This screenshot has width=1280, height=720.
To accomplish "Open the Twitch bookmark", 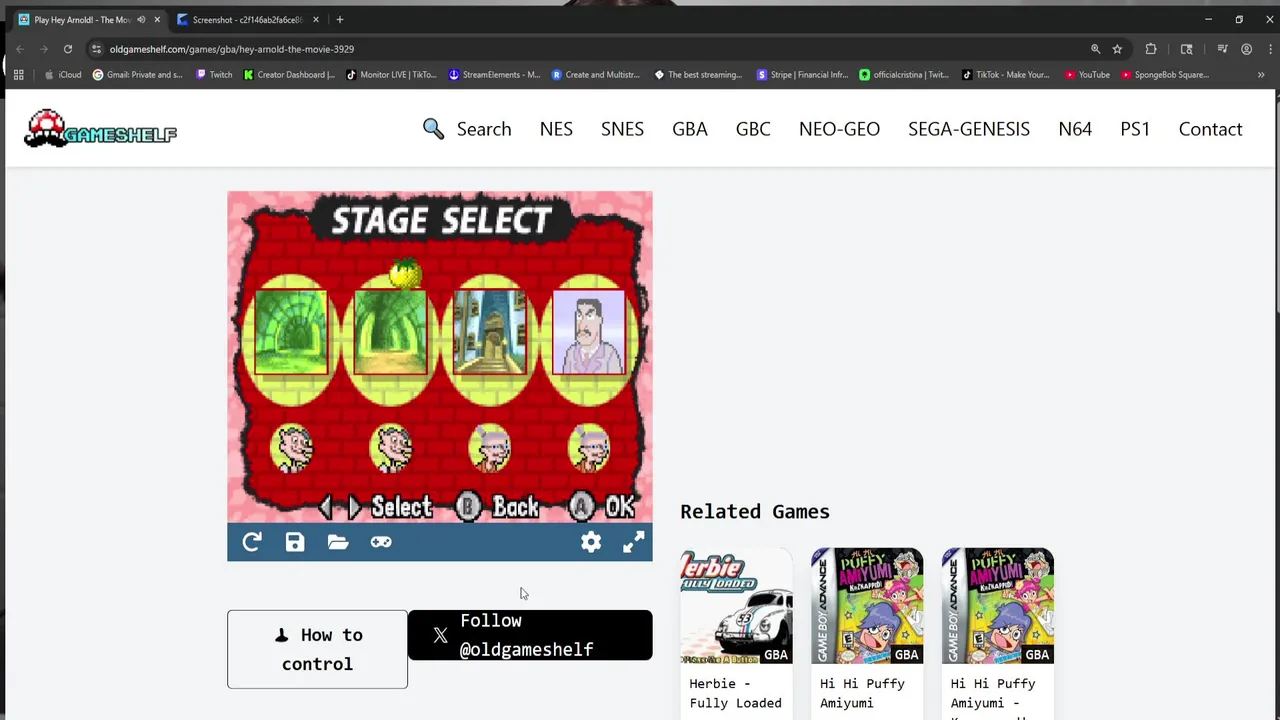I will pos(214,75).
